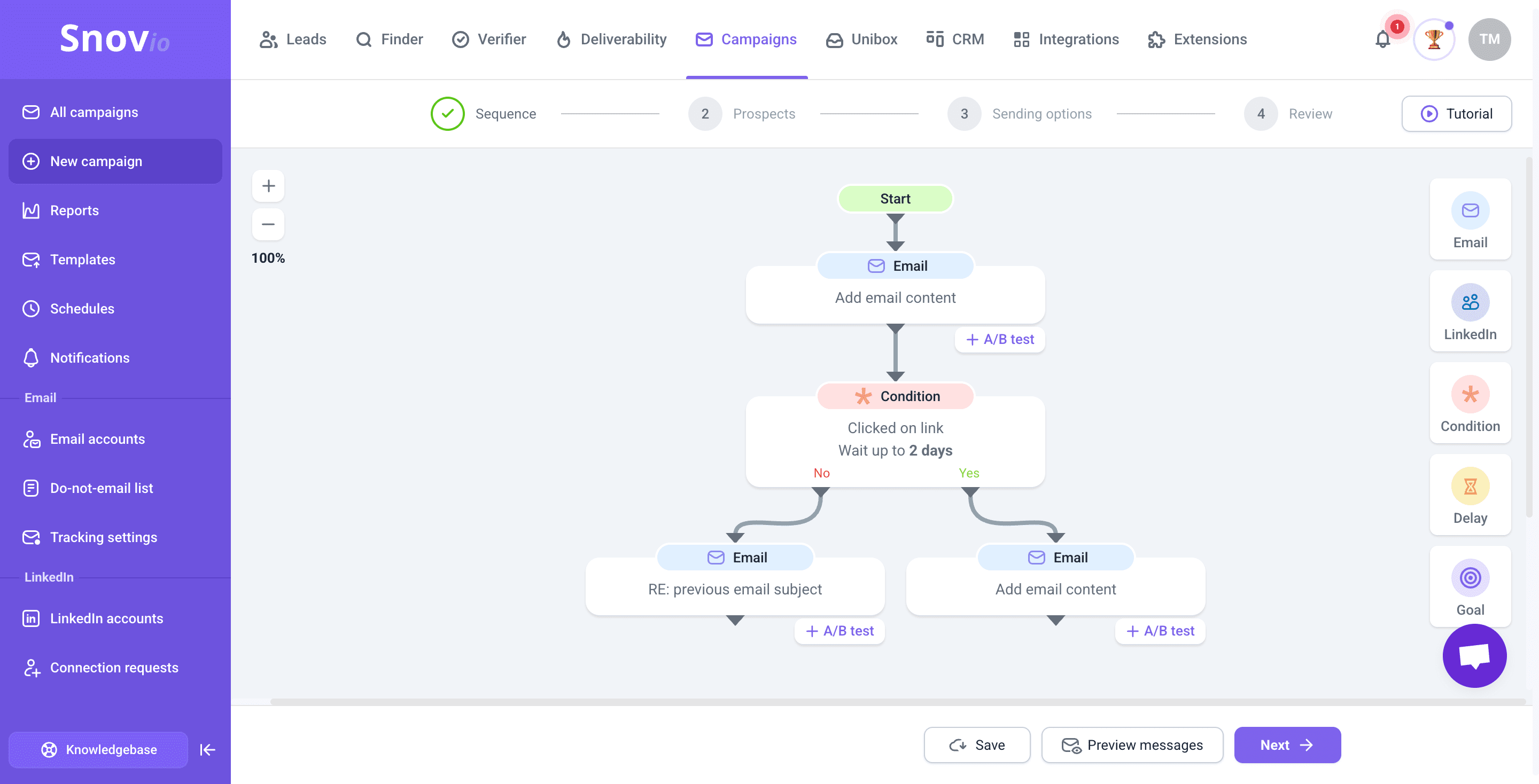Add A/B test under first email
This screenshot has height=784, width=1539.
(999, 339)
